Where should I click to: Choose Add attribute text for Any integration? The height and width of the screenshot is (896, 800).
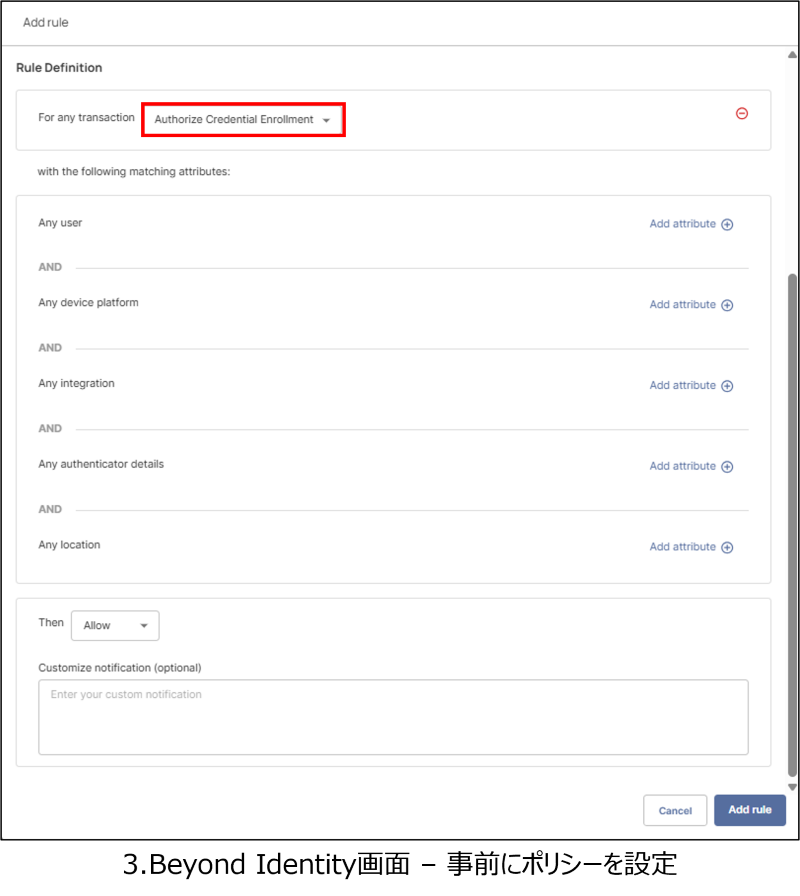pyautogui.click(x=682, y=386)
